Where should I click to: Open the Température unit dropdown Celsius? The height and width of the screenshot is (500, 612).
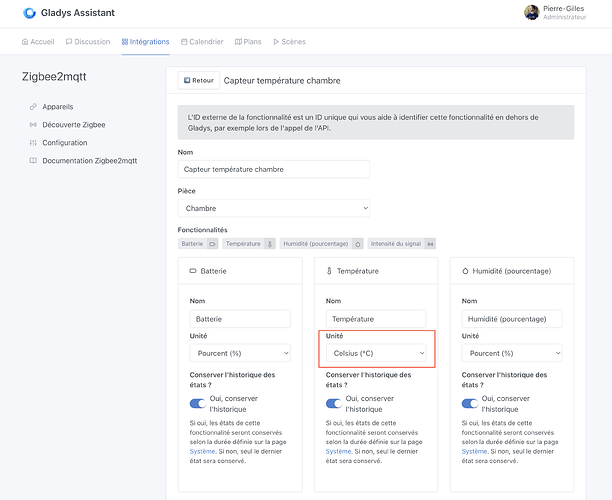click(376, 353)
